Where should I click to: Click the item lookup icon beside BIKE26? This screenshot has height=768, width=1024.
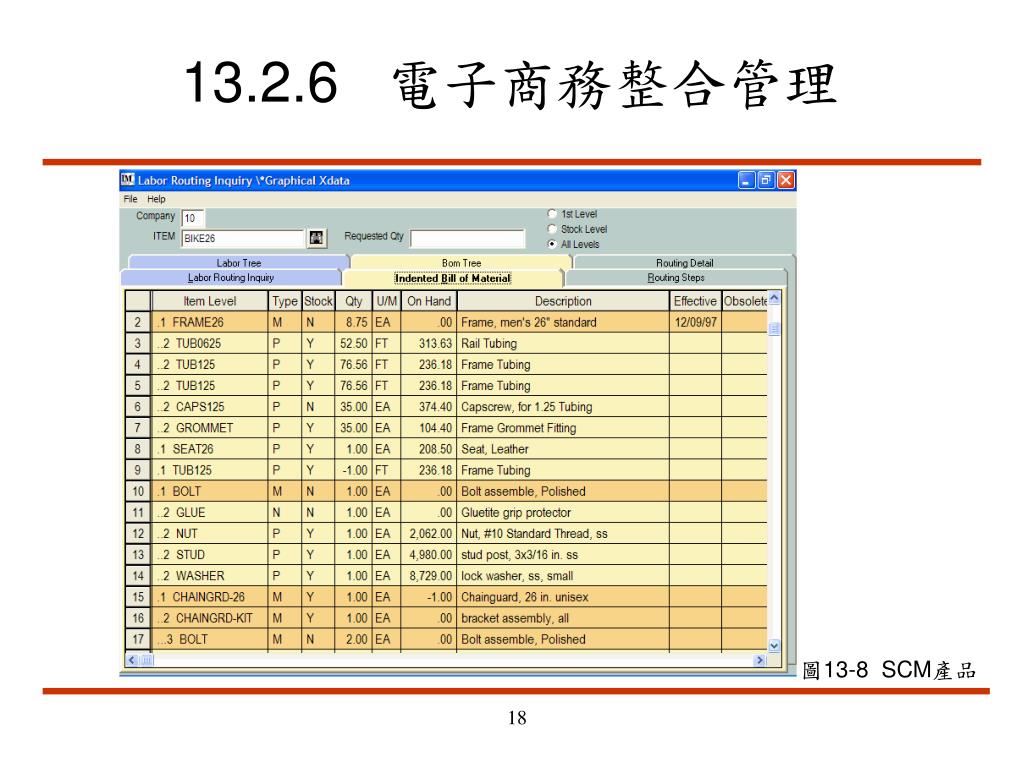click(x=317, y=238)
